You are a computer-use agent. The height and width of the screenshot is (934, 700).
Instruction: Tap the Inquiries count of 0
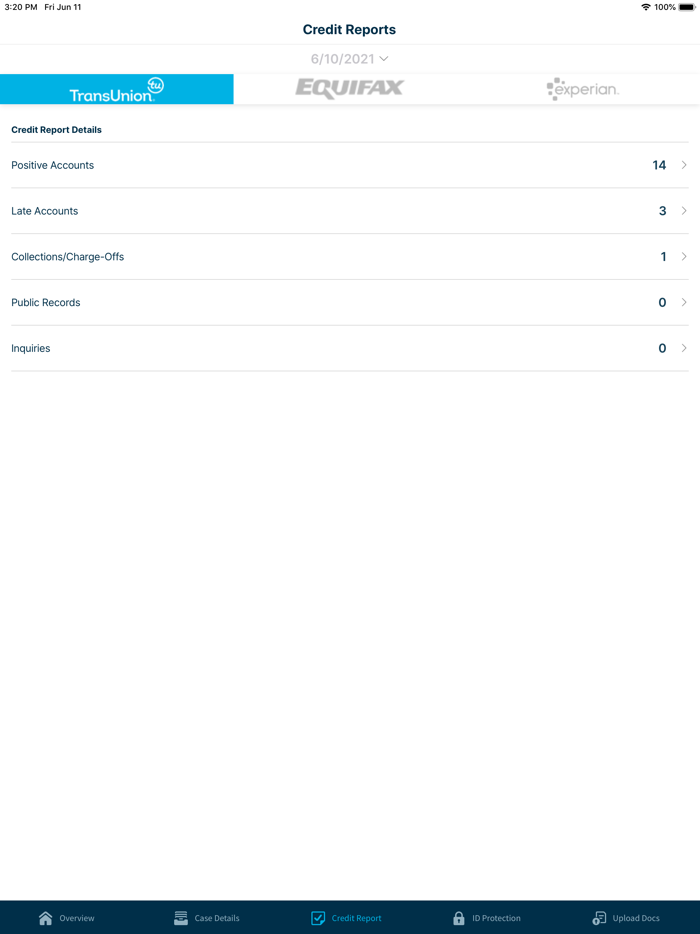(662, 349)
